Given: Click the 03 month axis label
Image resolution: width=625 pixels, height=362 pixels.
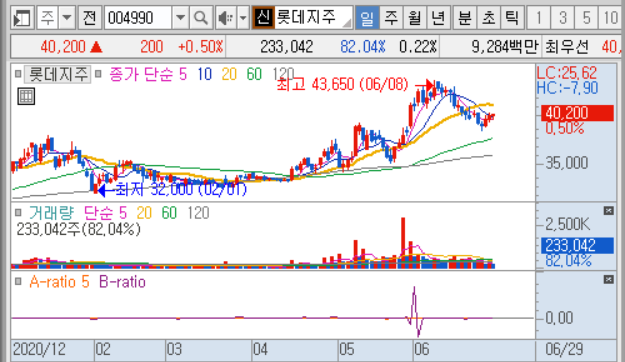Looking at the screenshot, I should (174, 350).
